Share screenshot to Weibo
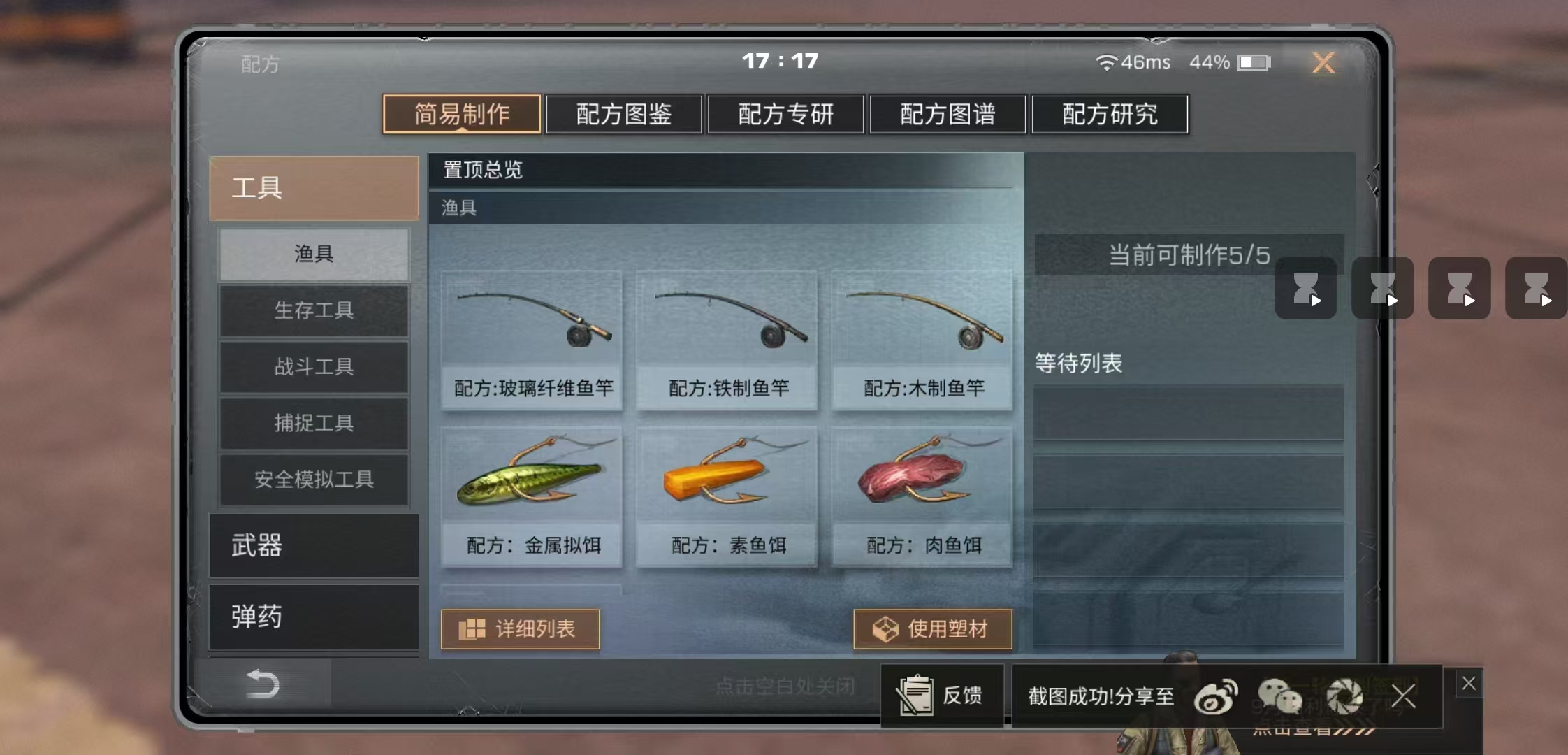Viewport: 1568px width, 755px height. (1216, 696)
